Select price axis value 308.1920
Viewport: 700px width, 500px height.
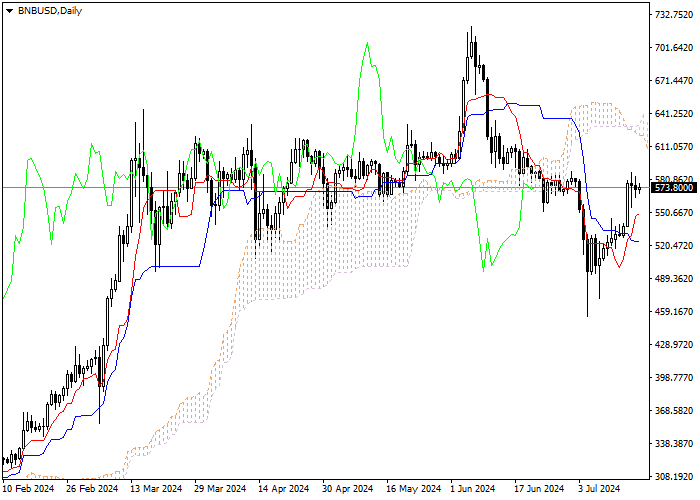(674, 477)
